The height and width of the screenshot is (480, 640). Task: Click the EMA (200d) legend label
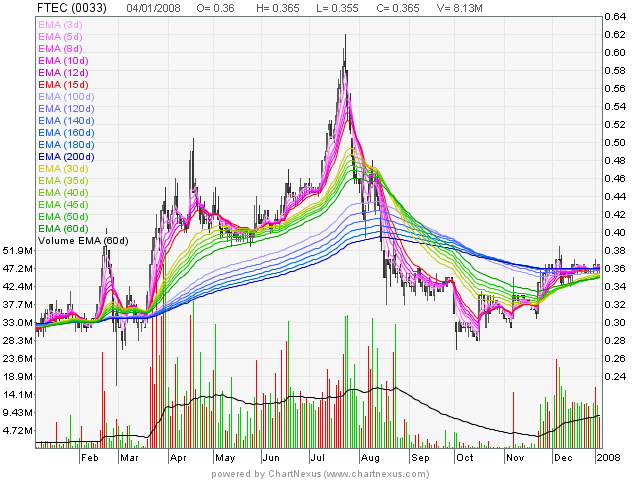68,157
